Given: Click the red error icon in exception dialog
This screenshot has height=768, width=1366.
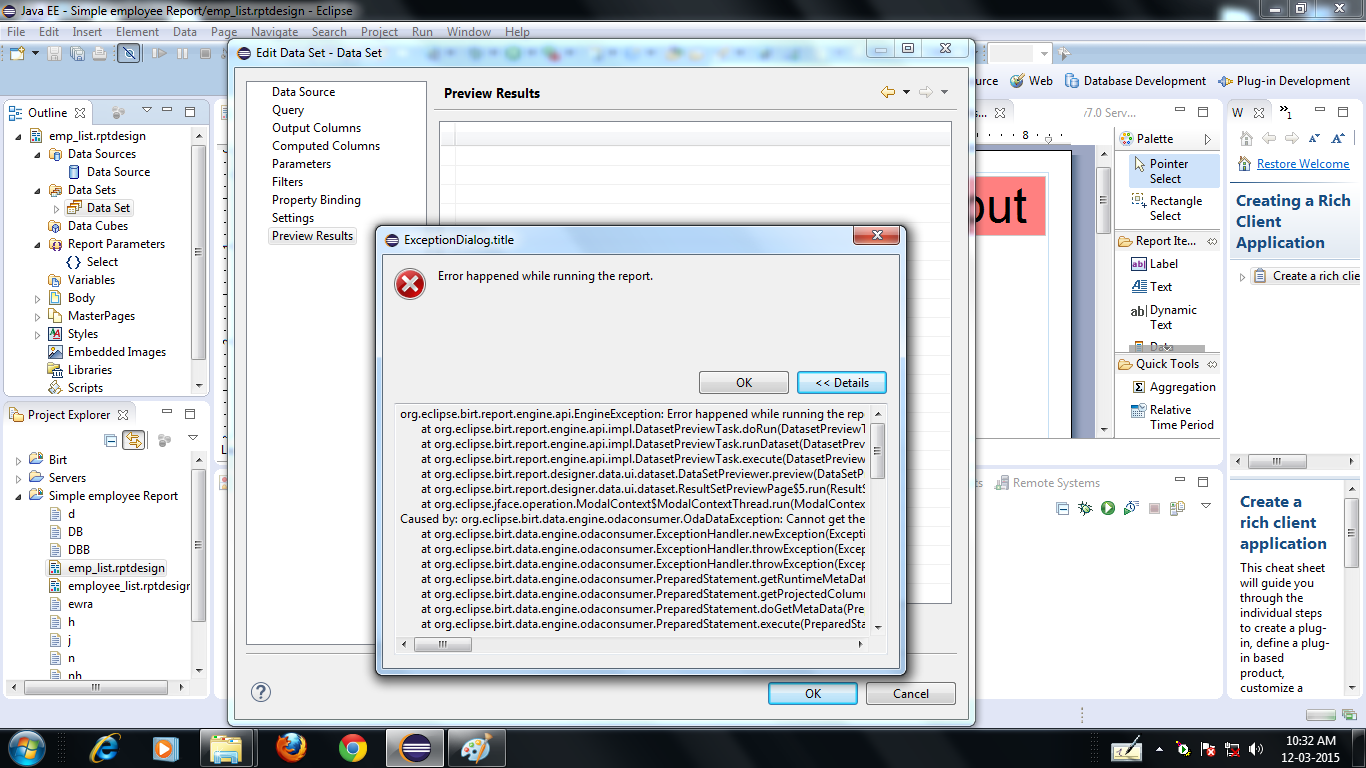Looking at the screenshot, I should [x=410, y=285].
